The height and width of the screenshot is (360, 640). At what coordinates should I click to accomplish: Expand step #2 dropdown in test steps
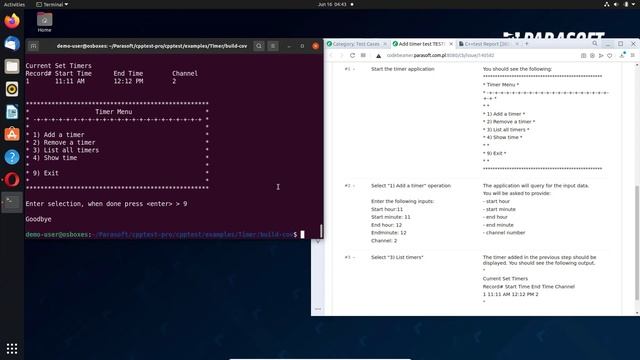pos(354,186)
